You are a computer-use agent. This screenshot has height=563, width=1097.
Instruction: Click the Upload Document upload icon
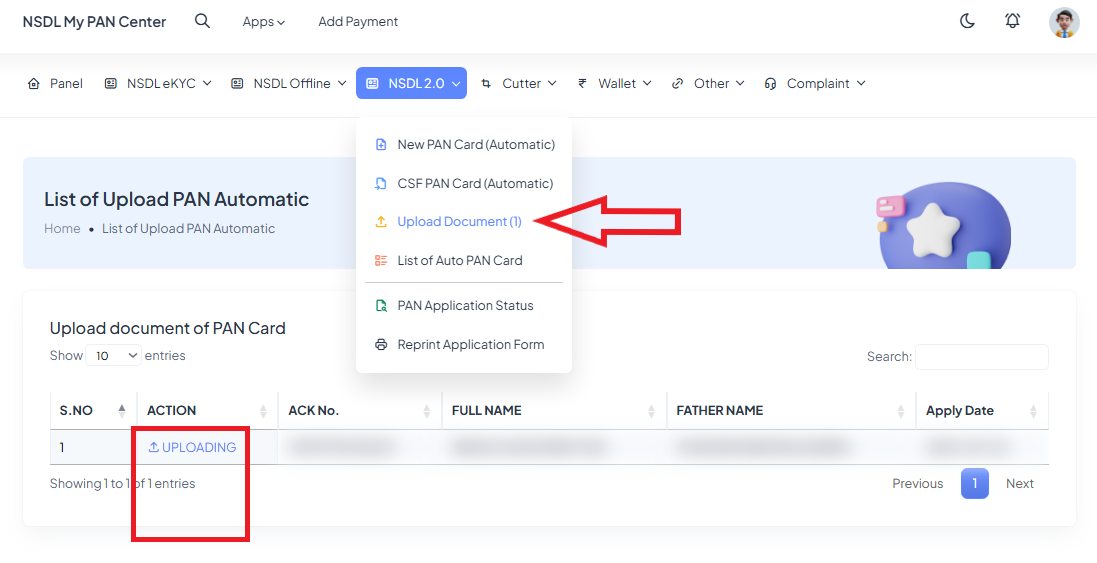click(381, 222)
